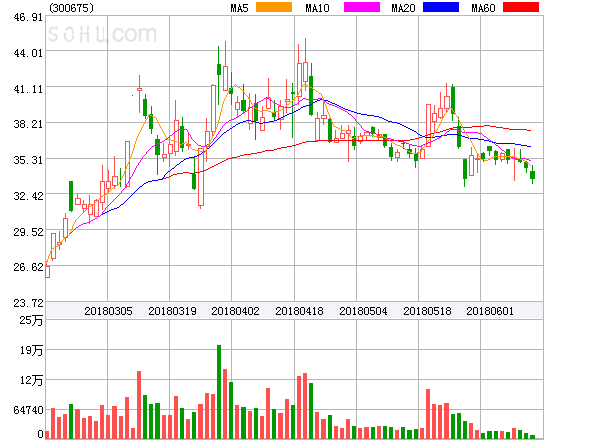Image resolution: width=600 pixels, height=440 pixels.
Task: Click the 29.52 price axis label
Action: pos(28,232)
